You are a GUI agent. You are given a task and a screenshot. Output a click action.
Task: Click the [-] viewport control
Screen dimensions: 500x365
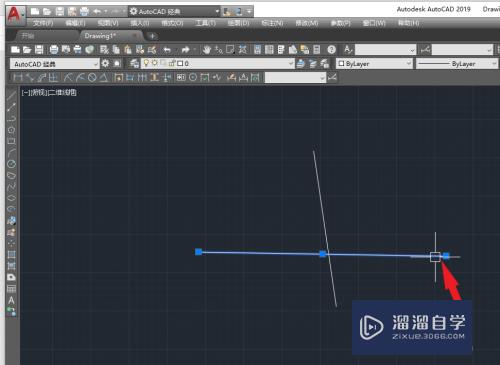(25, 93)
